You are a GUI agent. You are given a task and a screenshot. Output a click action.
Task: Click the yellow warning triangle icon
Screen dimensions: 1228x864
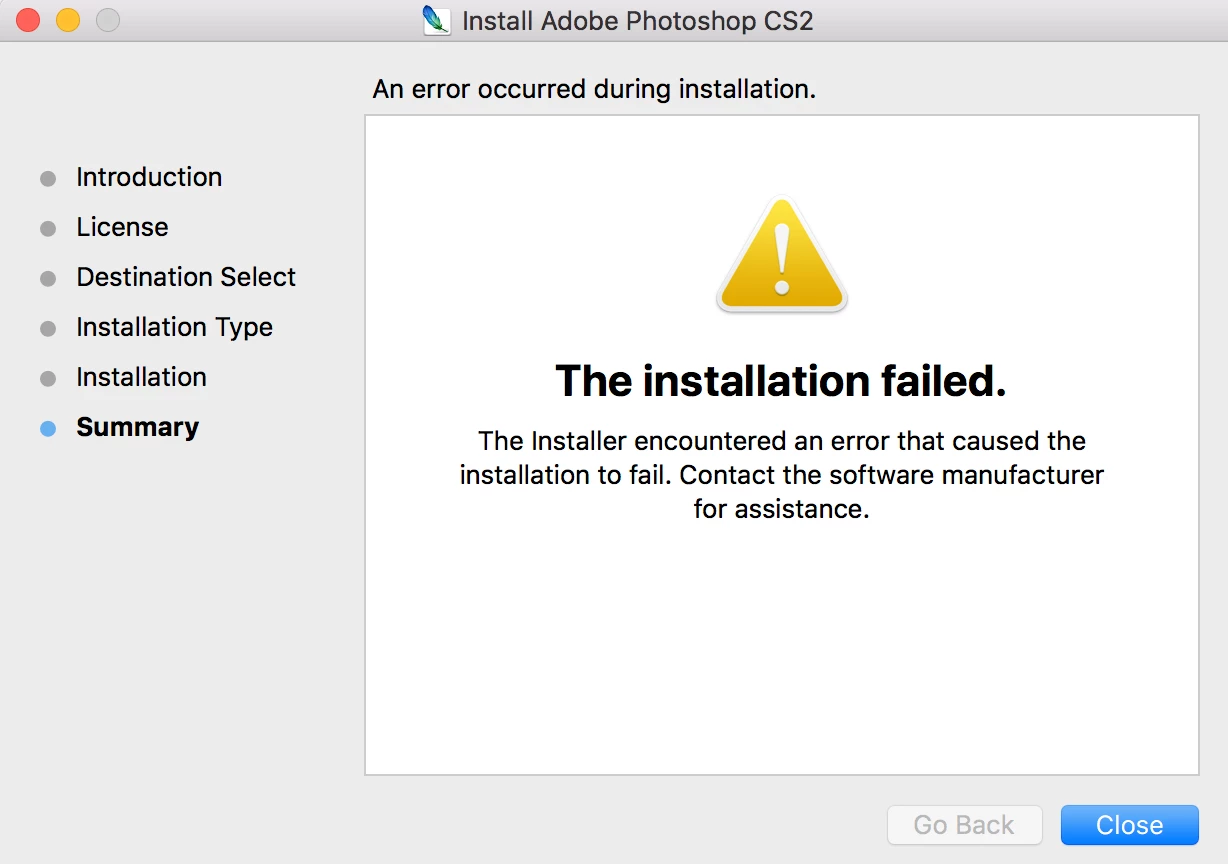[x=782, y=255]
